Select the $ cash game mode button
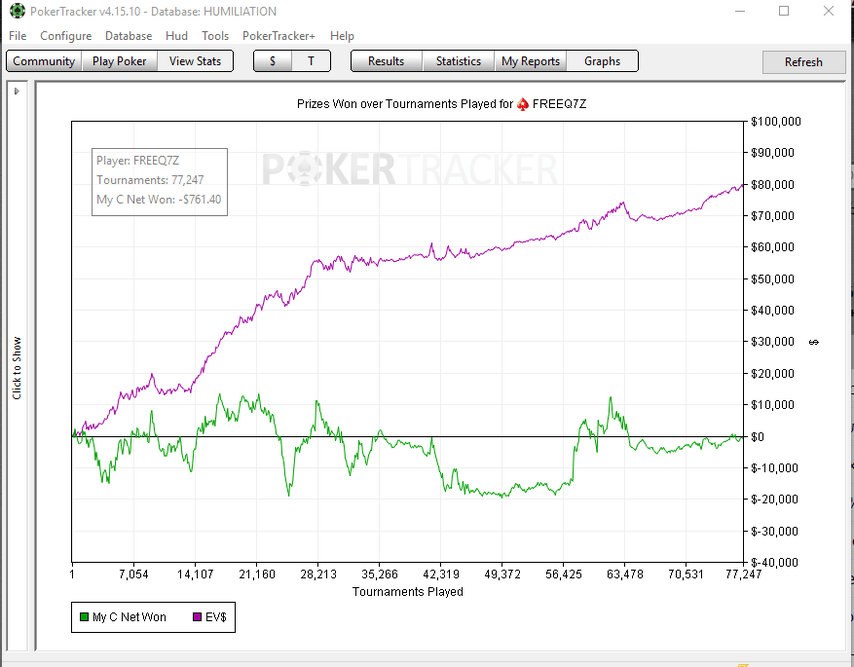 [273, 61]
